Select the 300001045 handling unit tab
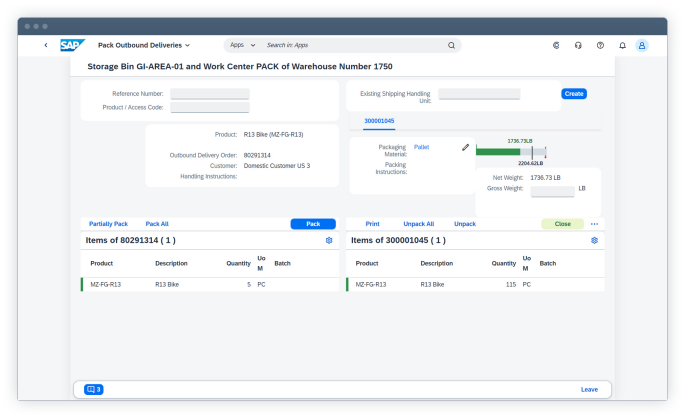This screenshot has width=685, height=418. 378,121
